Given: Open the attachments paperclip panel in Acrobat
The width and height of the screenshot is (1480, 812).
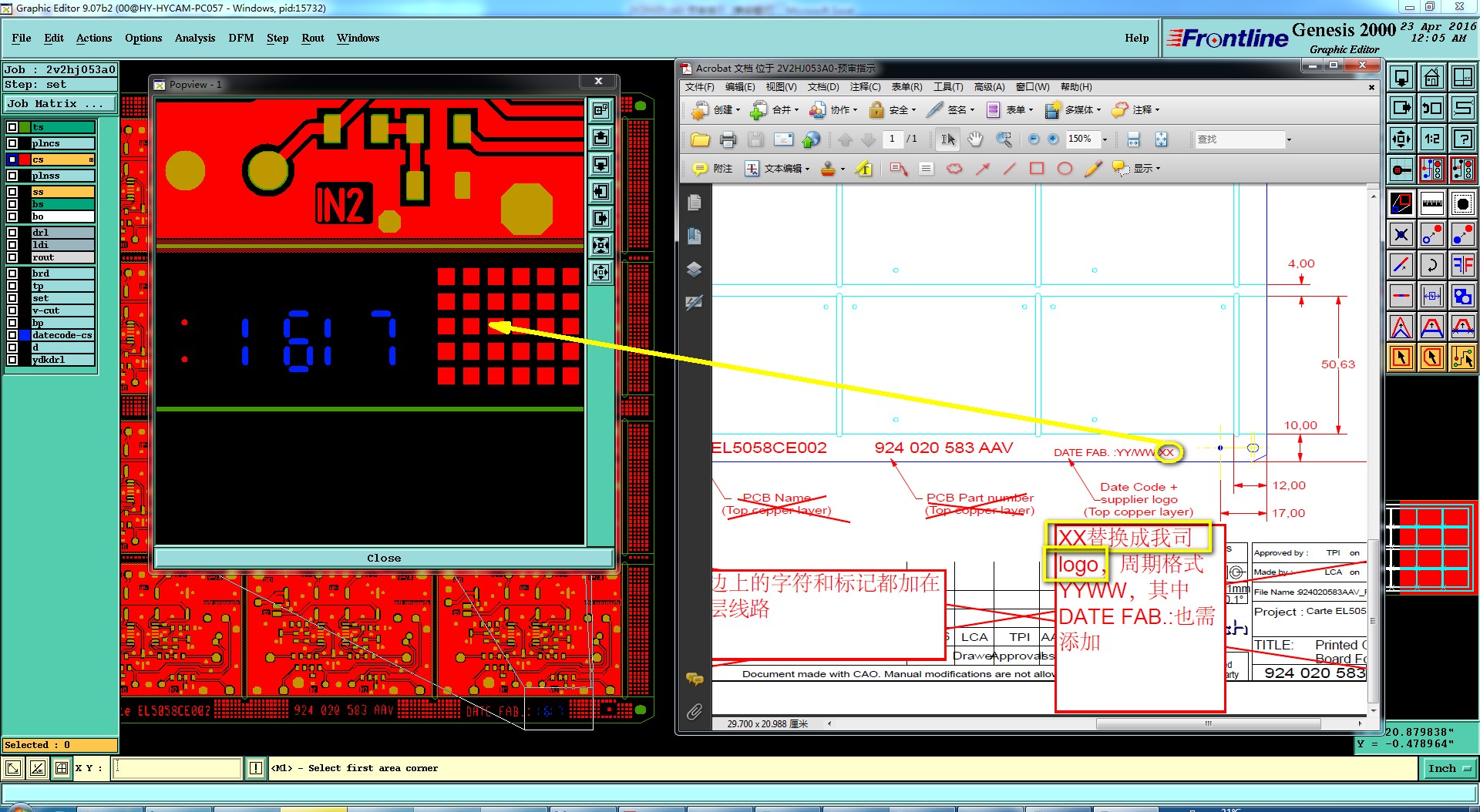Looking at the screenshot, I should [x=695, y=712].
